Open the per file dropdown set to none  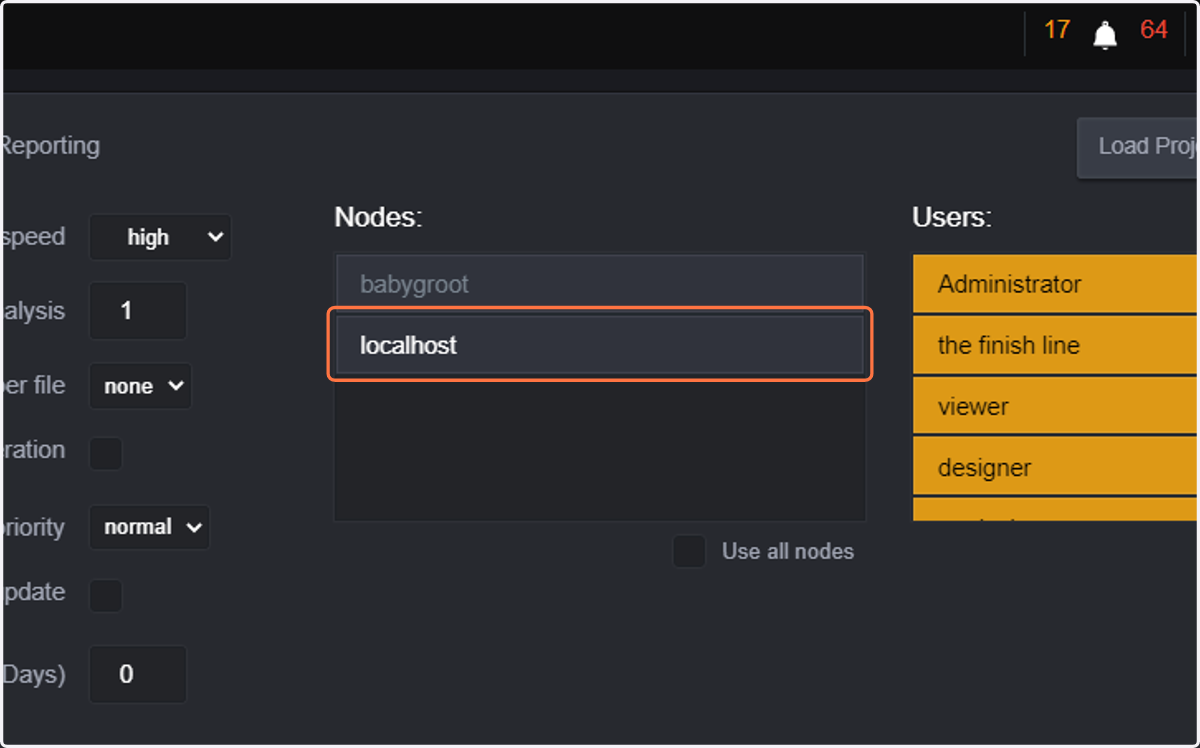[x=140, y=386]
